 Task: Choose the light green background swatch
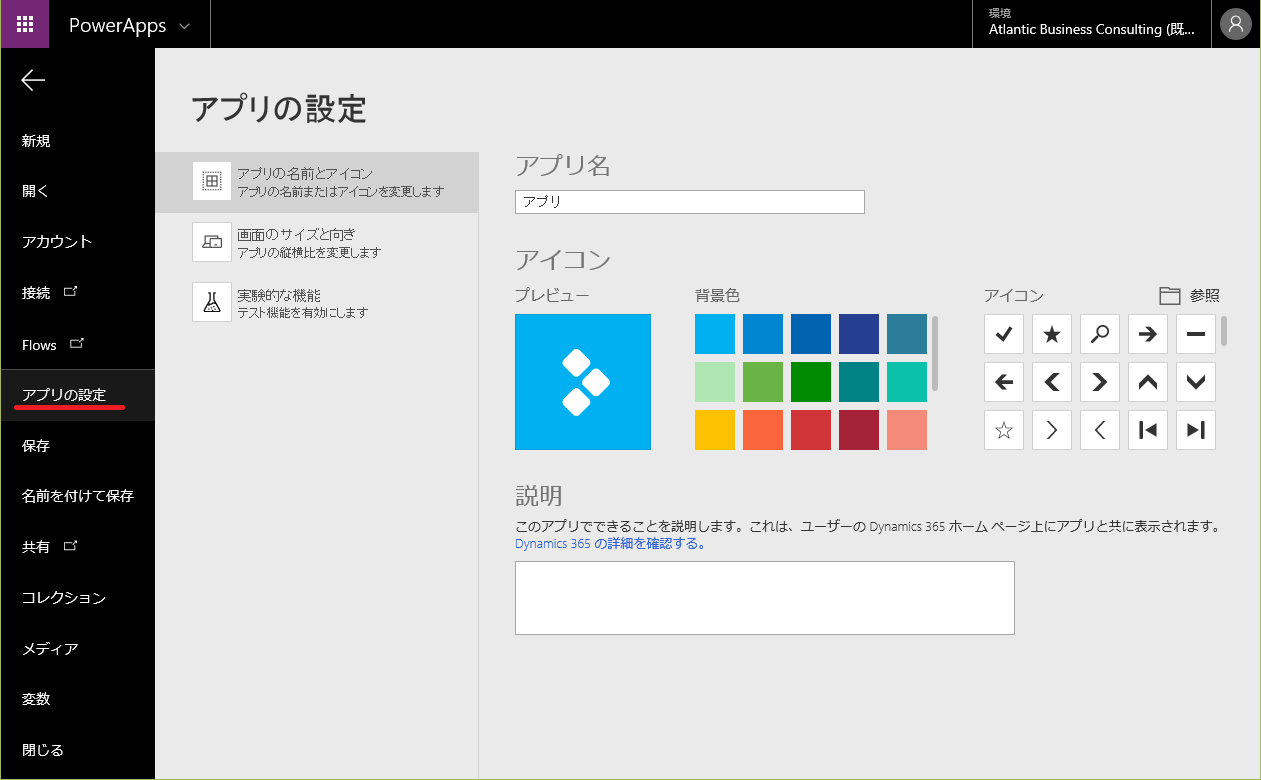point(763,382)
